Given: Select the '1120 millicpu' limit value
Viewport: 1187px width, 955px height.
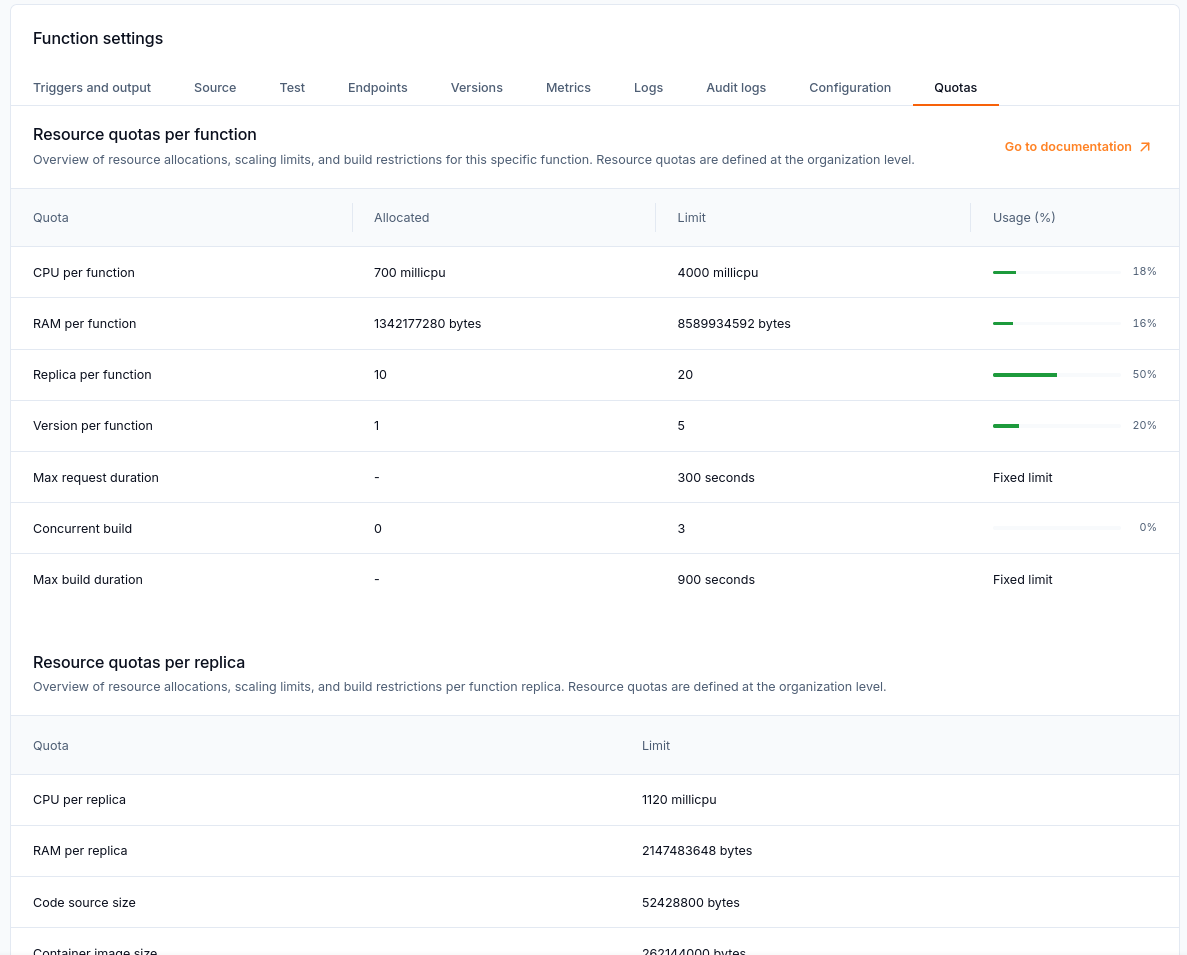Looking at the screenshot, I should pyautogui.click(x=679, y=800).
